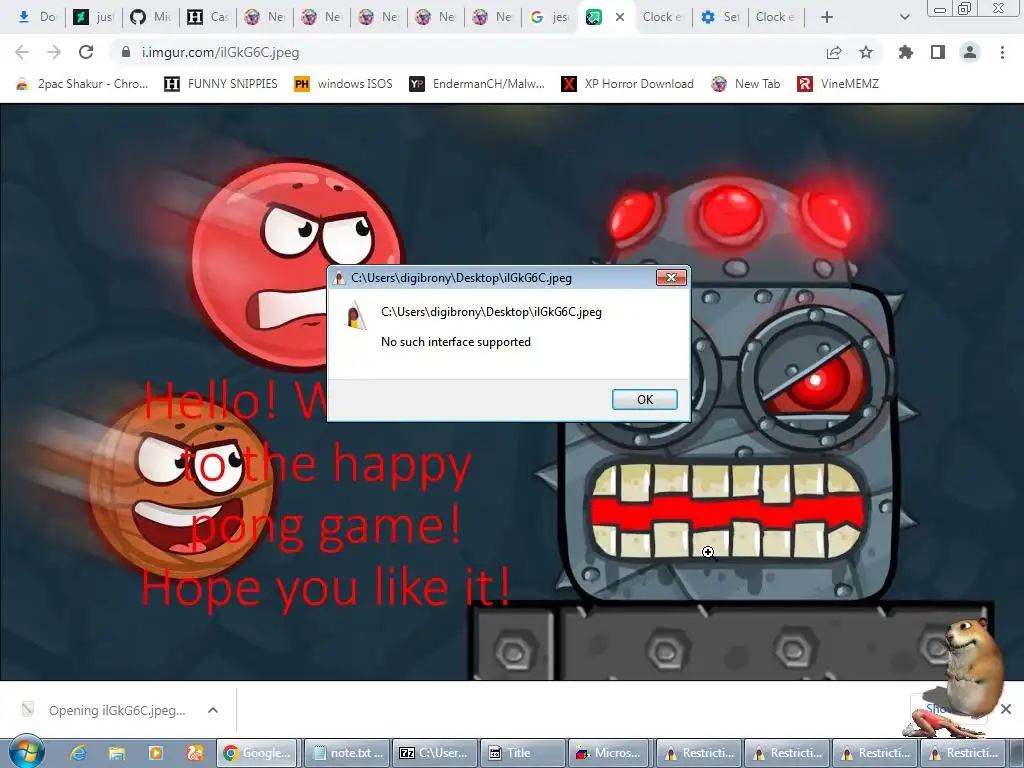Select the Micros... taskbar button
The width and height of the screenshot is (1024, 768).
[x=610, y=753]
